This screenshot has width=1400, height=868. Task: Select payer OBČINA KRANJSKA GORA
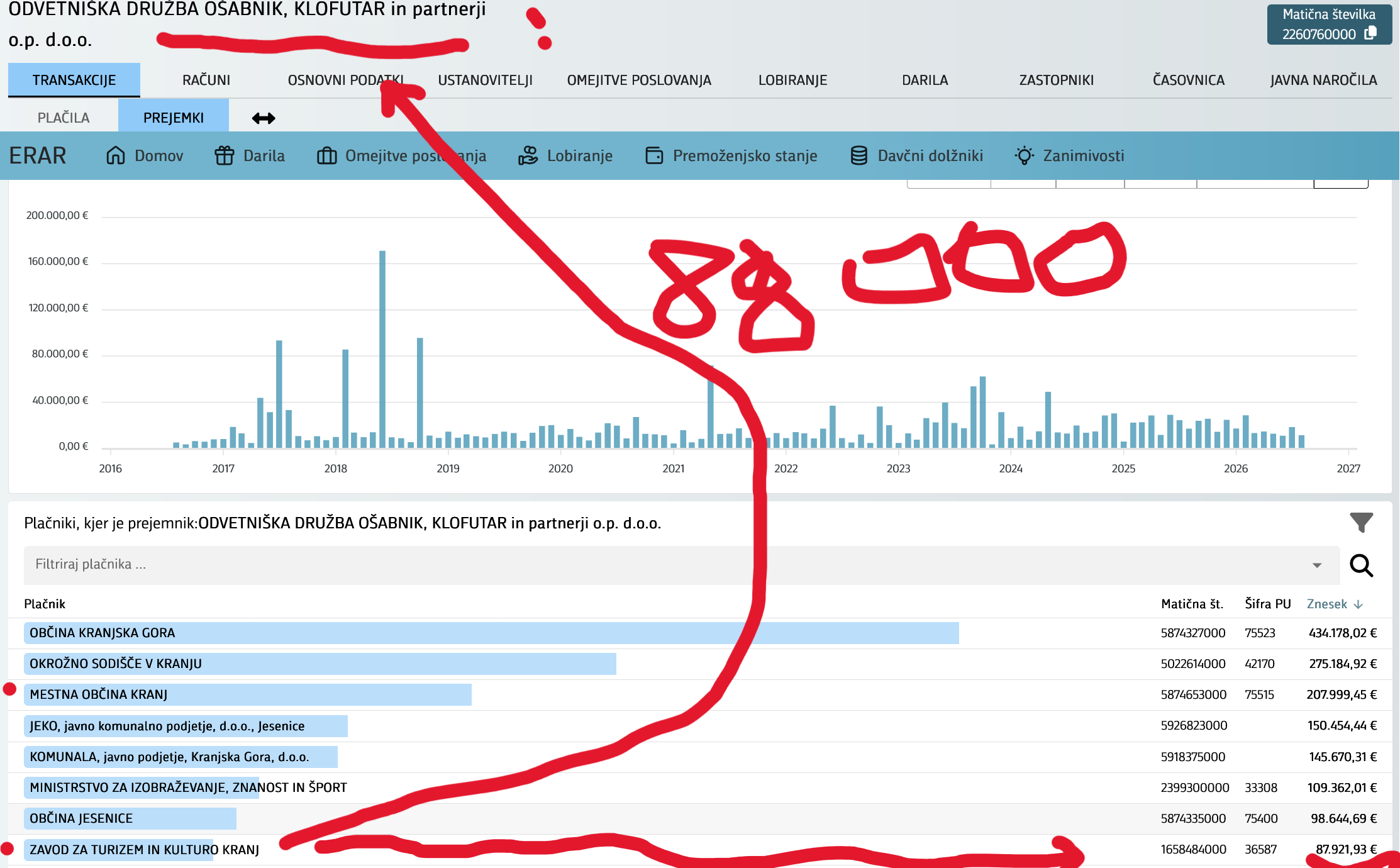(103, 633)
